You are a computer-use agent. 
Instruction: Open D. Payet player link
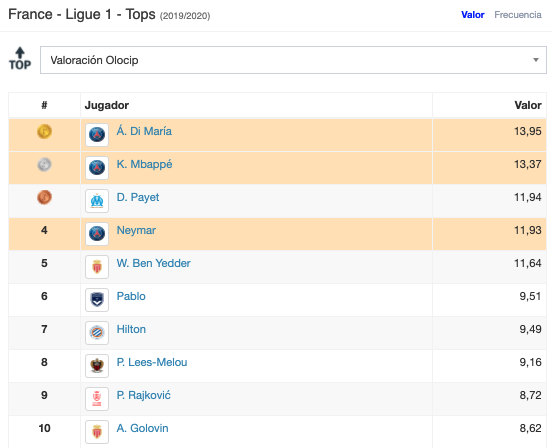[138, 197]
